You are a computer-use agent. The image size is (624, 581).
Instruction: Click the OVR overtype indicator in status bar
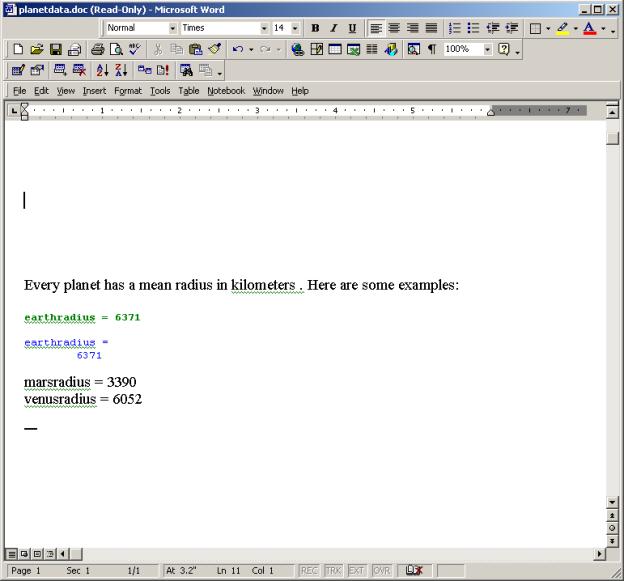381,571
